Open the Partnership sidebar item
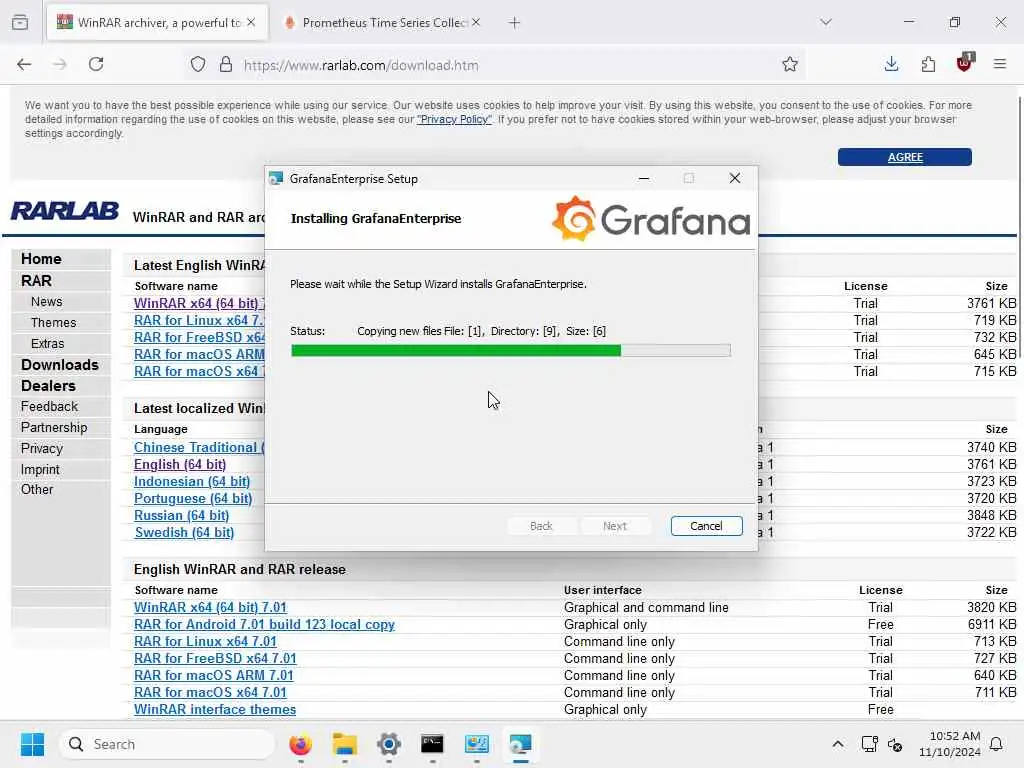The height and width of the screenshot is (768, 1024). [x=54, y=427]
